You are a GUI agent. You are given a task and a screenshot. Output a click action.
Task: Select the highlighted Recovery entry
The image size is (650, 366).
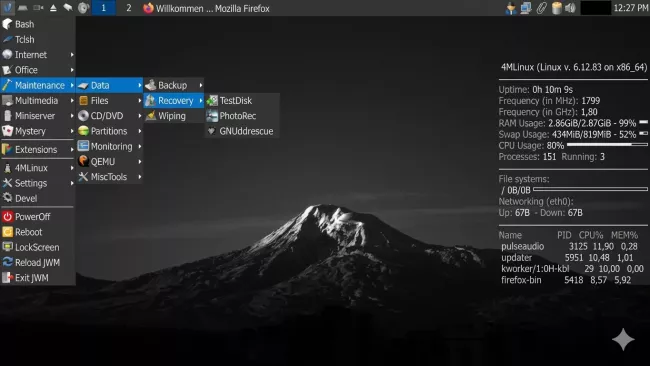click(174, 101)
